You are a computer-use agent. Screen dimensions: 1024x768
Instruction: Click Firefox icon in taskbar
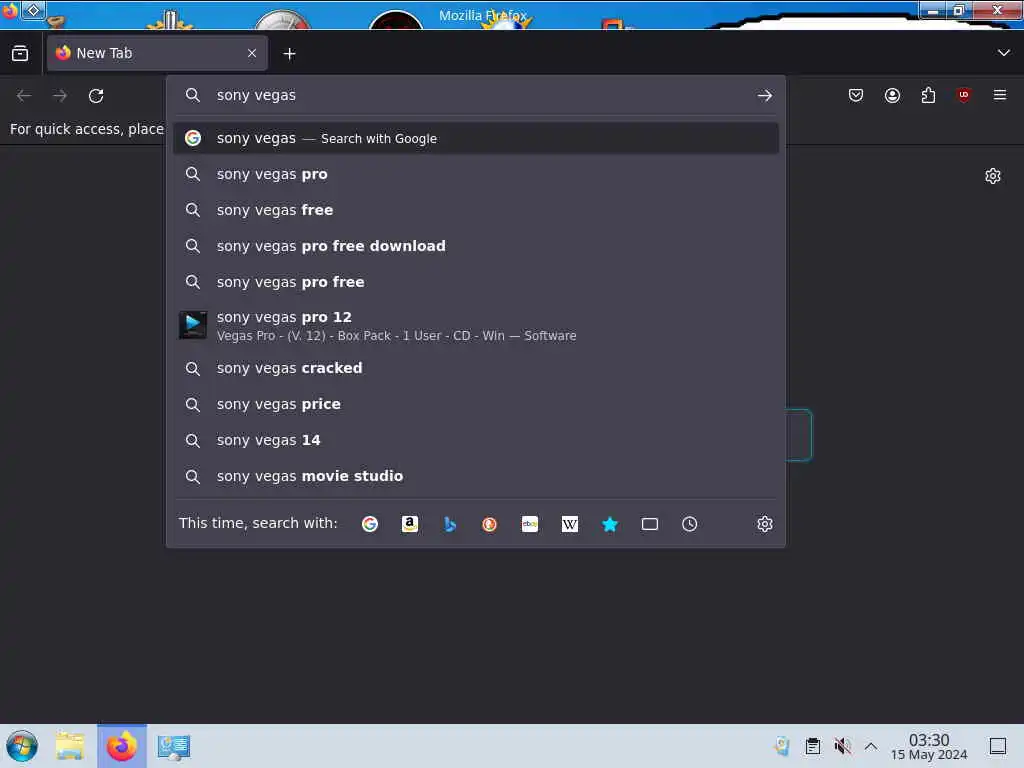coord(122,746)
